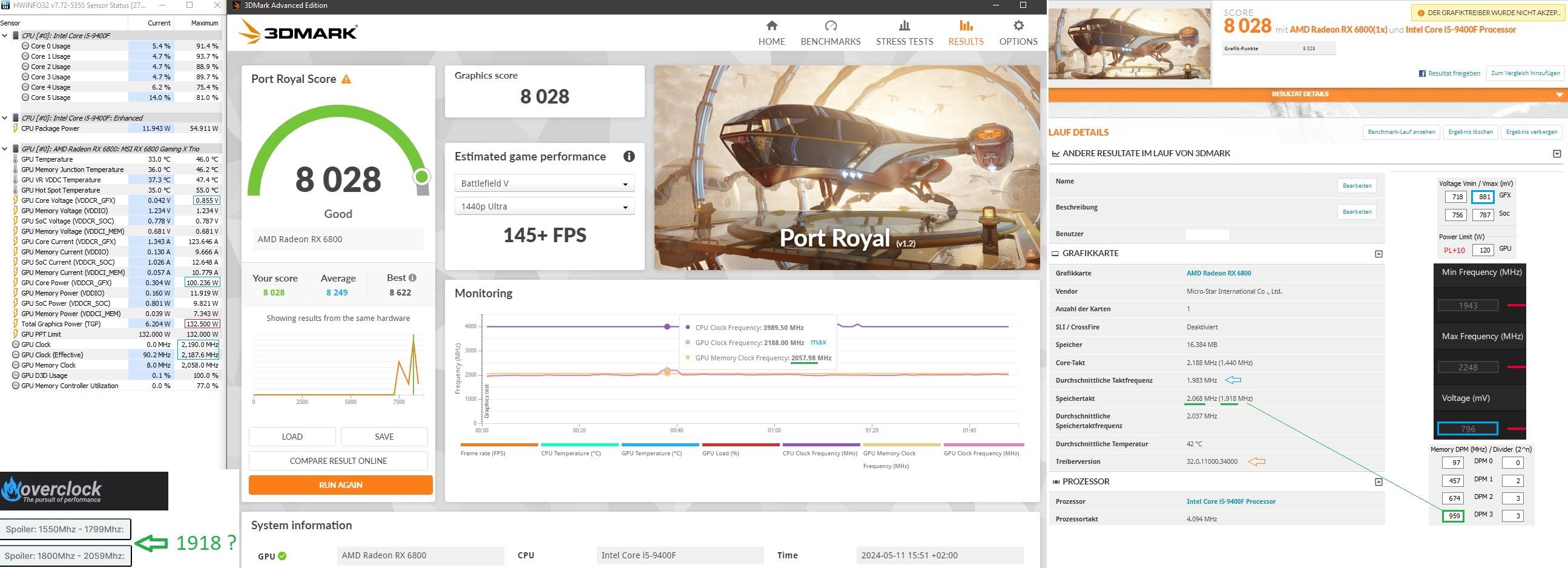Click Bearbeiten next to Name
The image size is (1568, 568).
click(1357, 186)
